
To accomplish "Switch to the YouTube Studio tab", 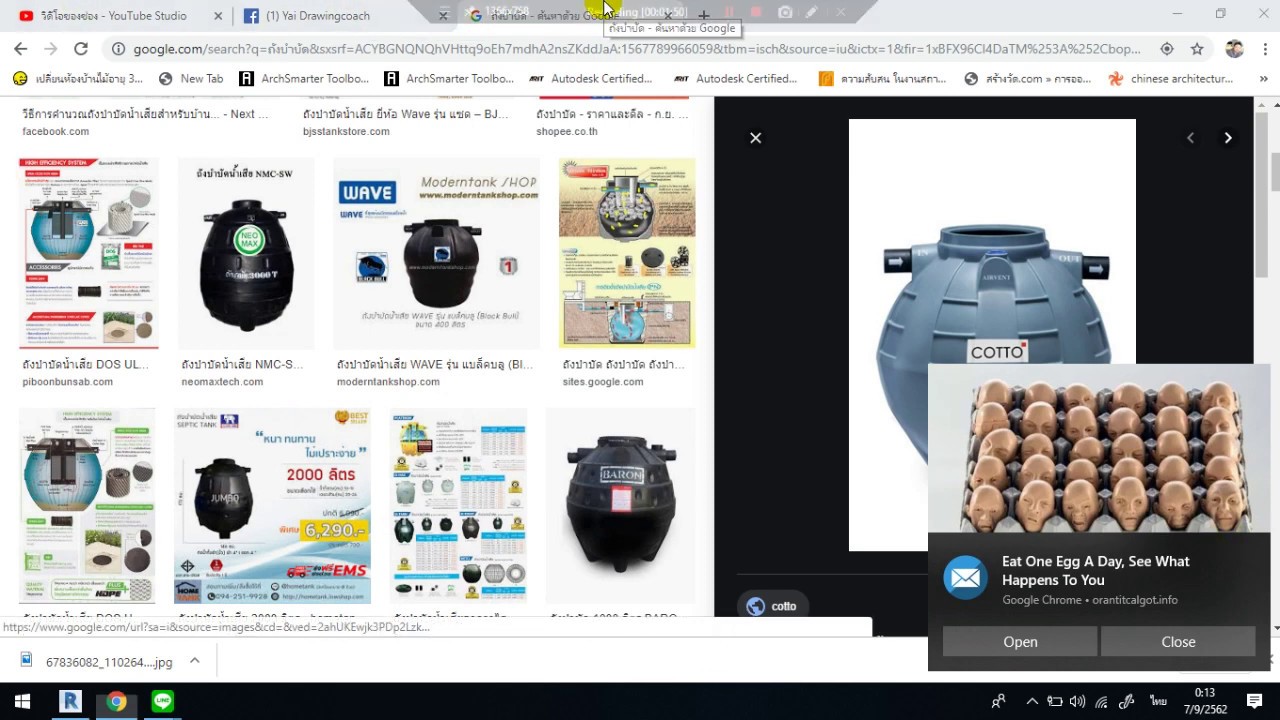I will click(x=113, y=15).
